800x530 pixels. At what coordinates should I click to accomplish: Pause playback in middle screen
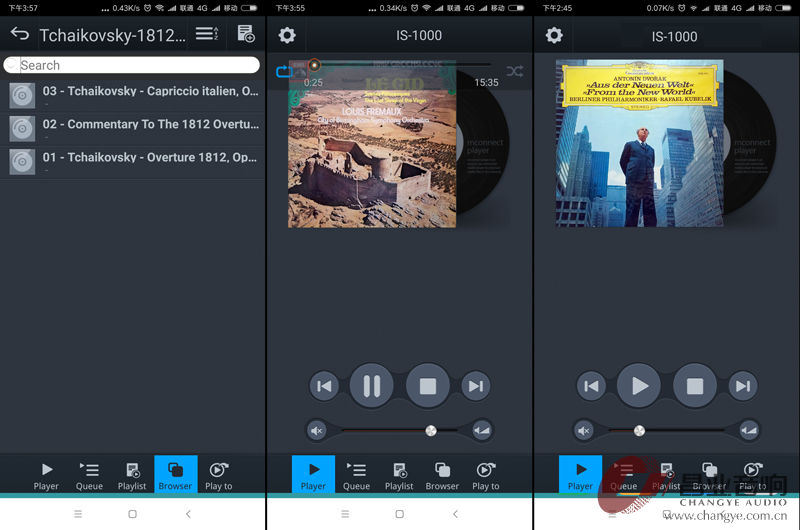coord(371,386)
